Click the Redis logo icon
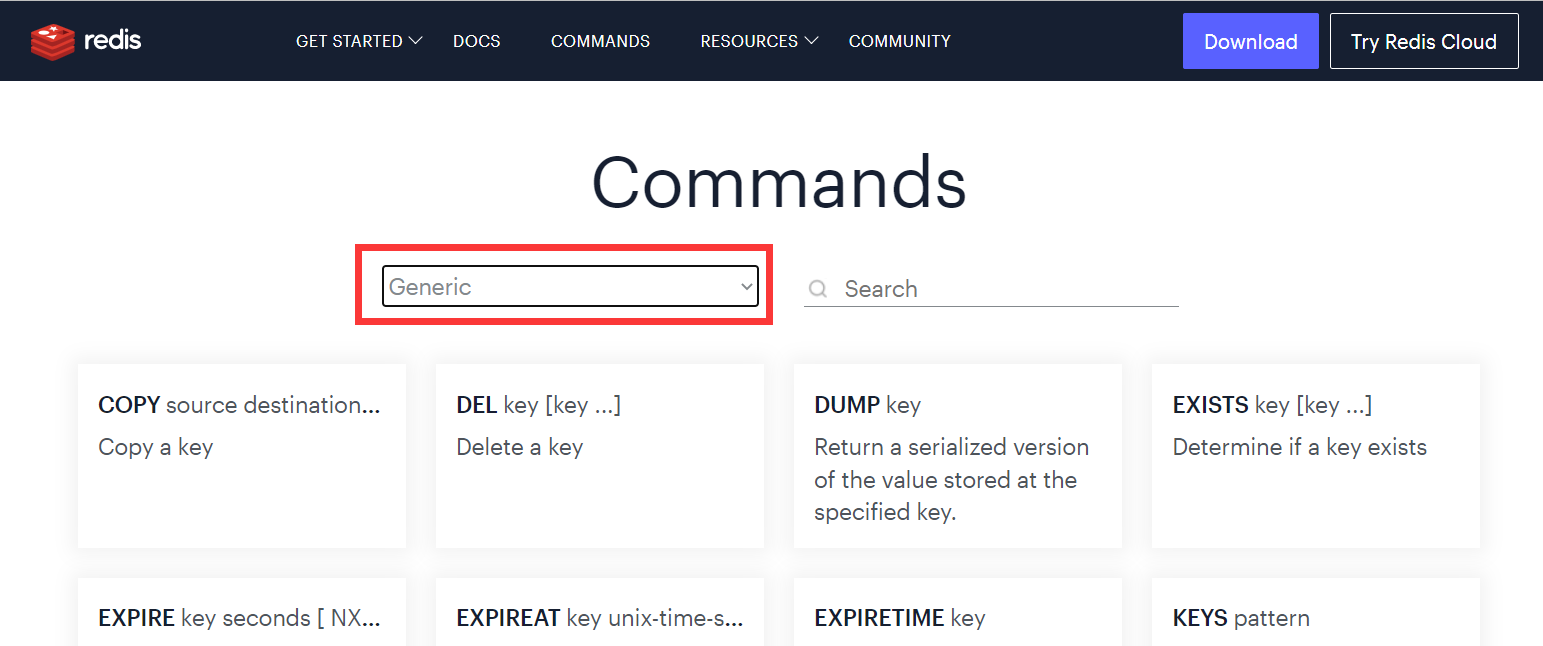Viewport: 1543px width, 646px height. pyautogui.click(x=52, y=41)
